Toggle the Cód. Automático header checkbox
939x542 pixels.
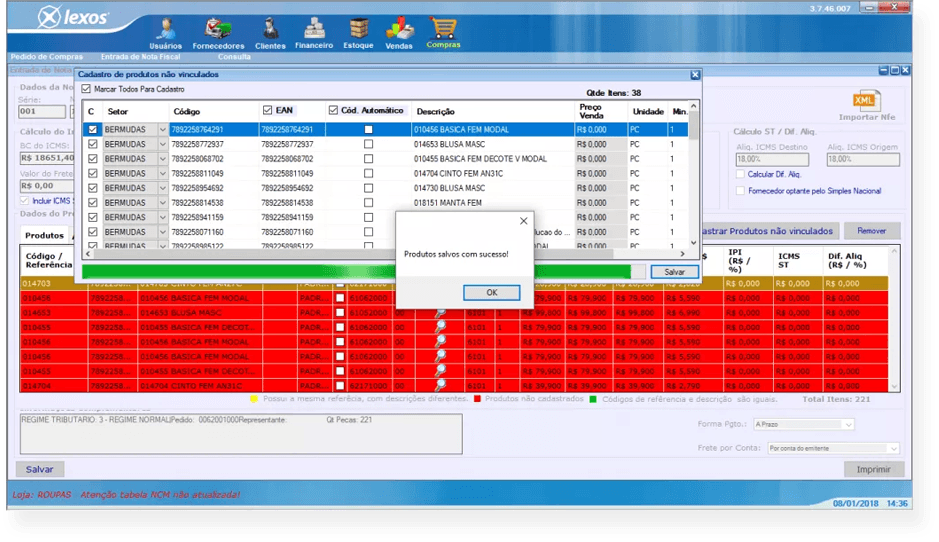[x=333, y=110]
